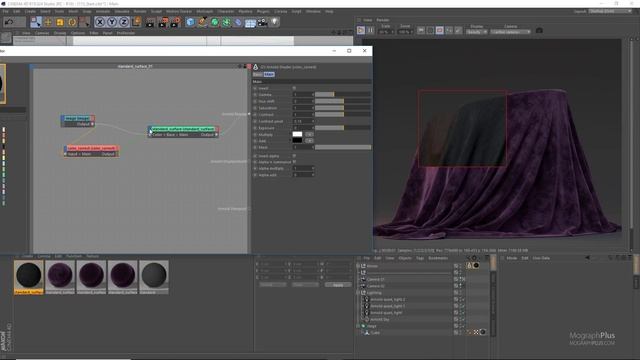Click the Cube primitive icon

[x=190, y=22]
